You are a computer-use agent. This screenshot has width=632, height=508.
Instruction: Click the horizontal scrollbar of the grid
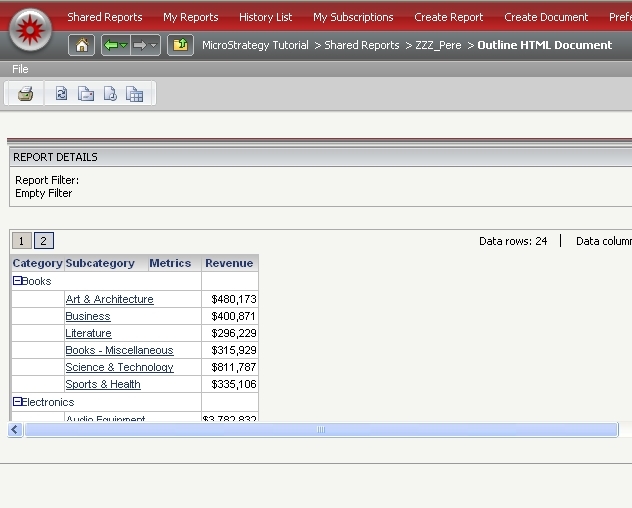pos(320,429)
